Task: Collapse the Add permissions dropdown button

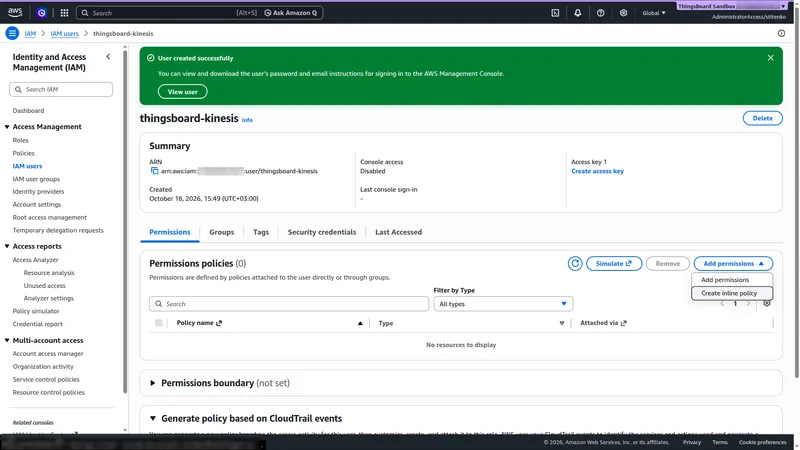Action: pyautogui.click(x=733, y=263)
